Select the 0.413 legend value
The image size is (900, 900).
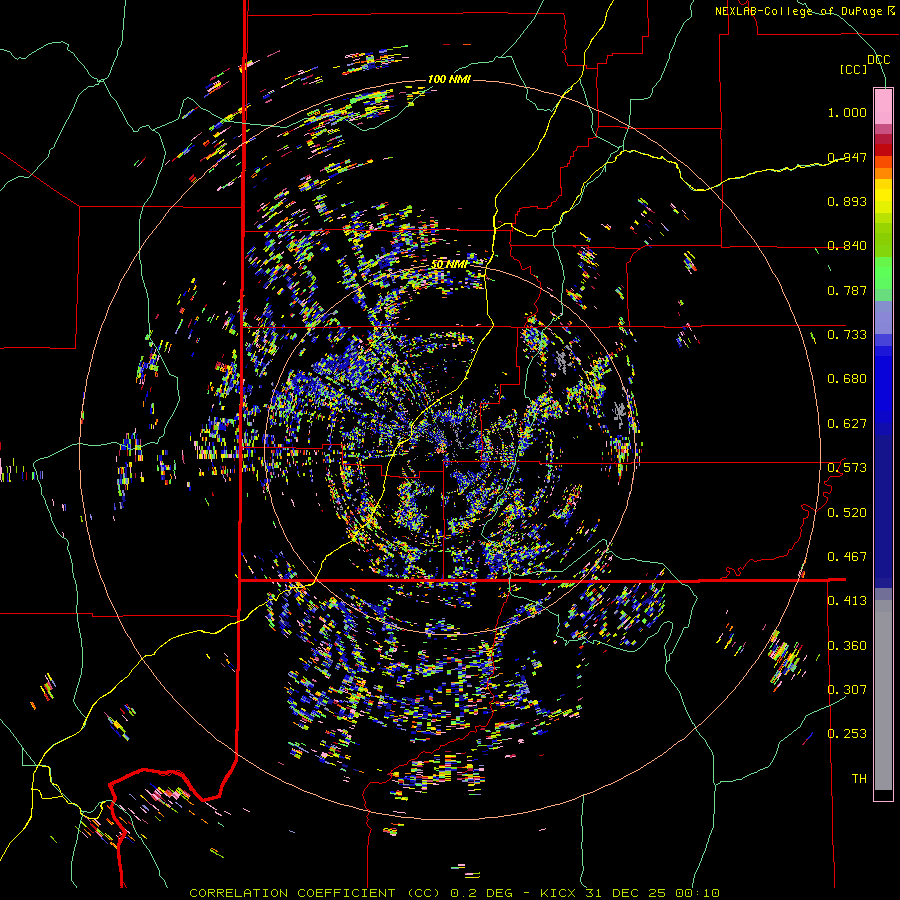[x=847, y=601]
